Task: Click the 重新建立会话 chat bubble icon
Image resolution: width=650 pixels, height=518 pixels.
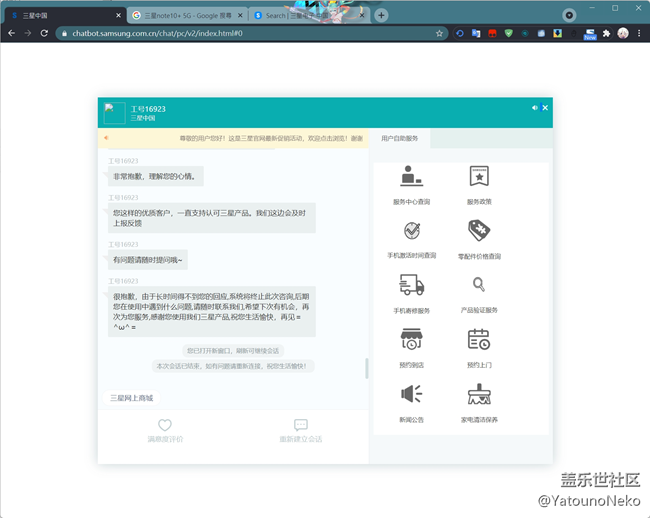Action: coord(301,425)
